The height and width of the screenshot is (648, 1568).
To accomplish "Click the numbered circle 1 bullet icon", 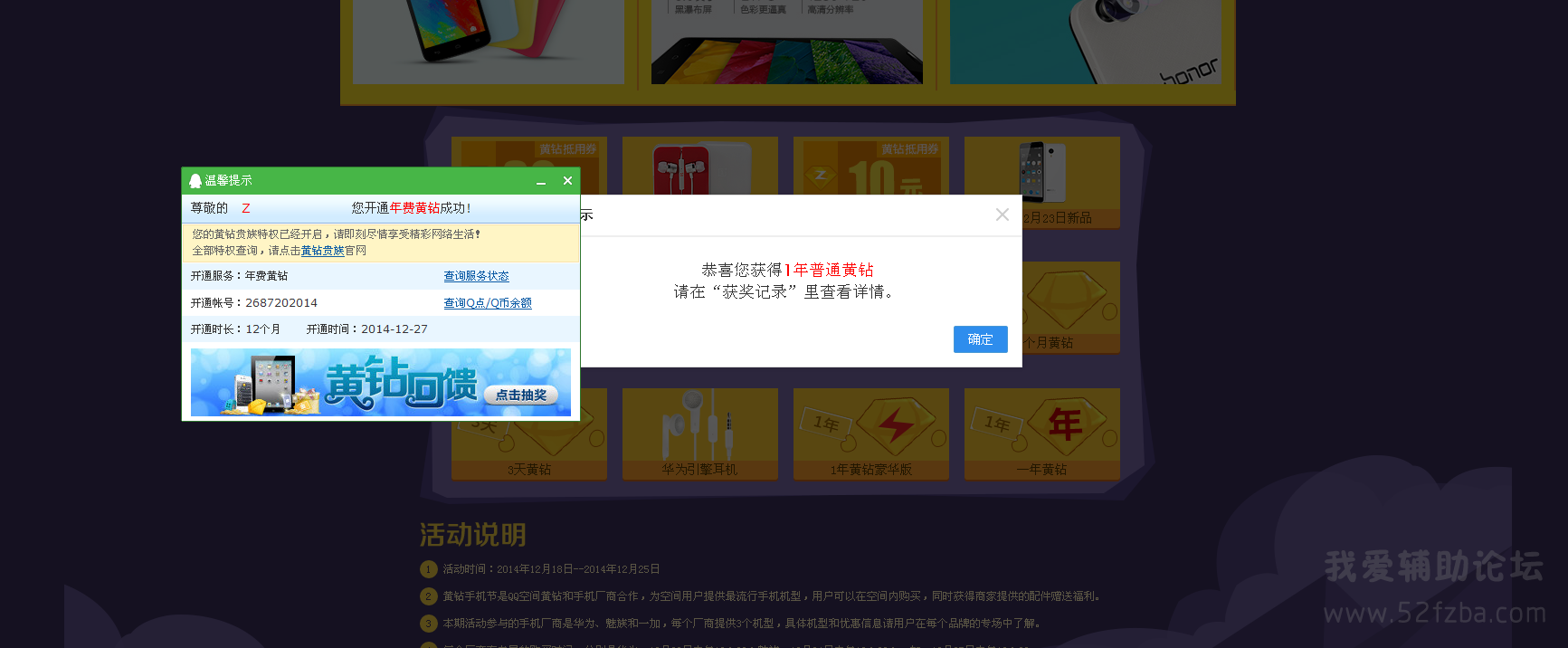I will point(429,569).
